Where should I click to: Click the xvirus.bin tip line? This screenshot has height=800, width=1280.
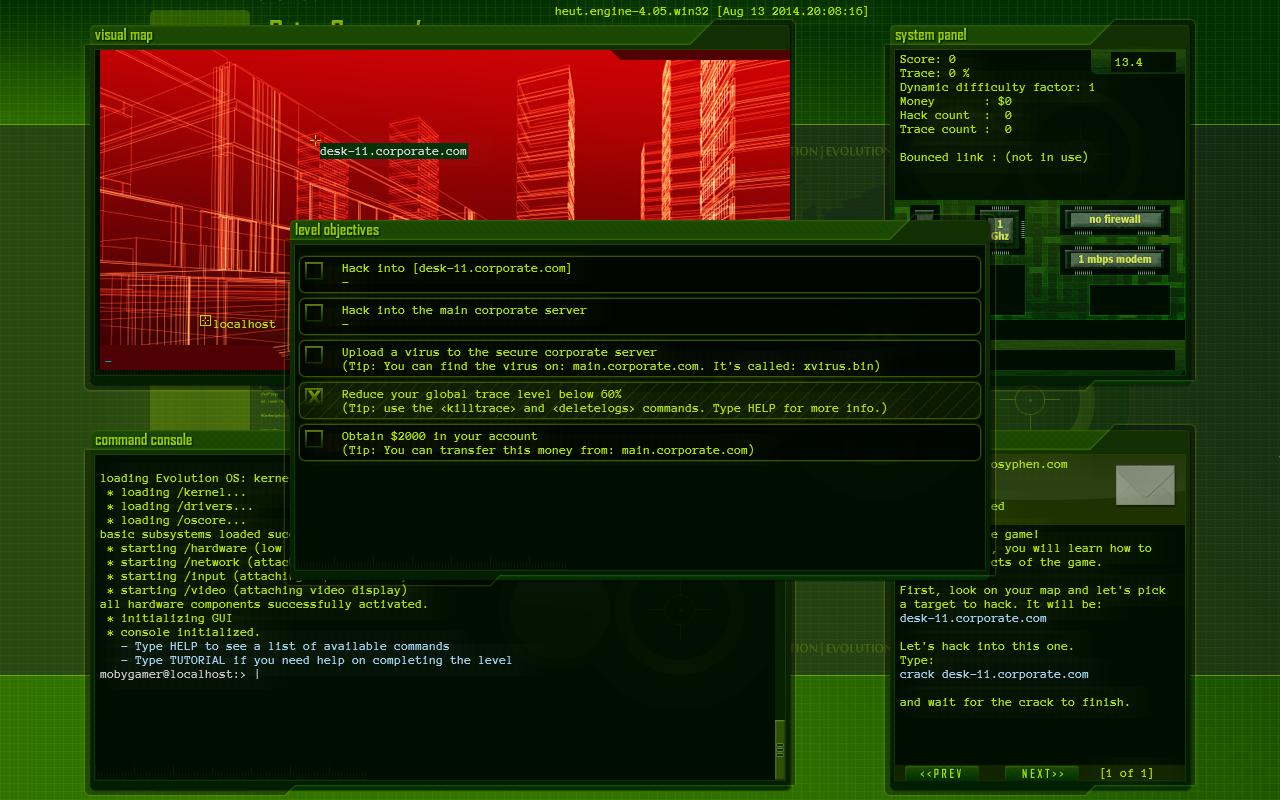[611, 366]
